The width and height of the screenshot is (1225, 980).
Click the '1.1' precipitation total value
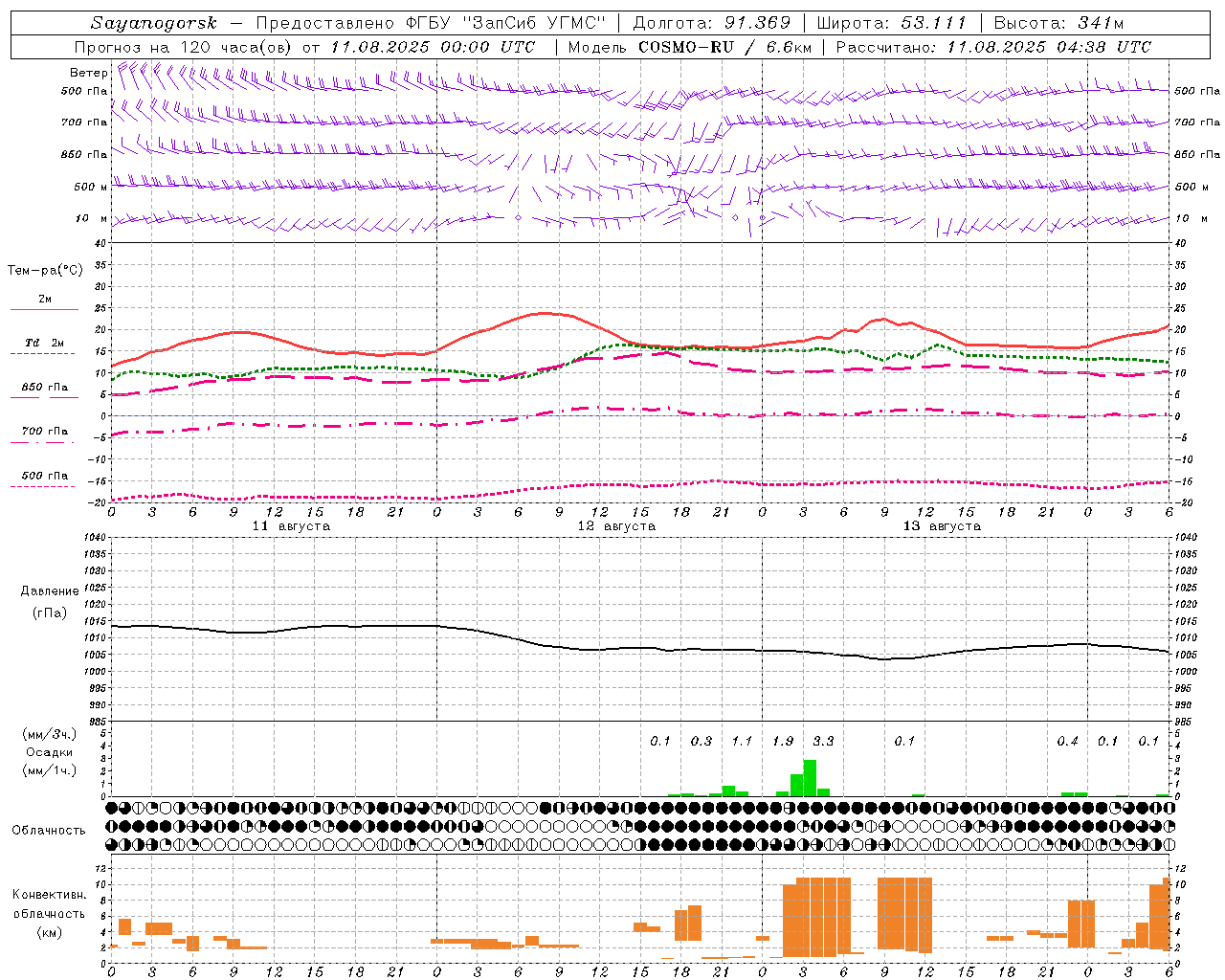(742, 741)
